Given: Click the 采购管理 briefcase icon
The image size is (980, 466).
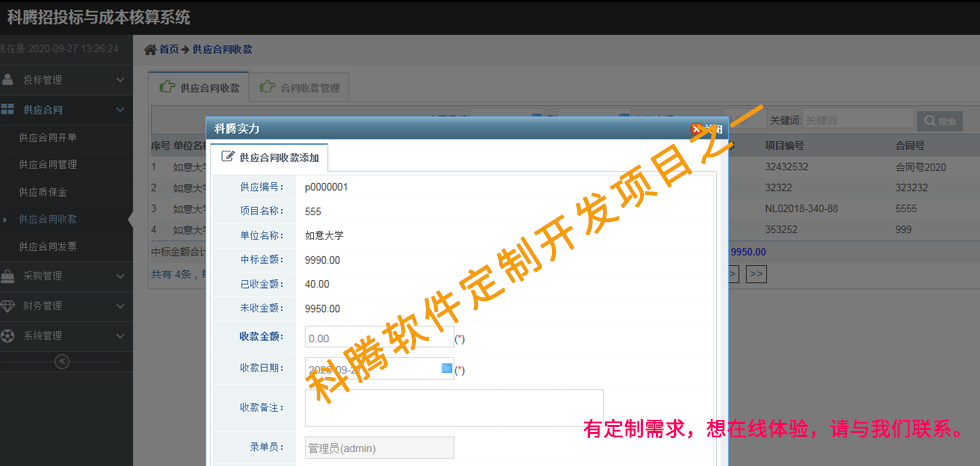Looking at the screenshot, I should coord(8,275).
